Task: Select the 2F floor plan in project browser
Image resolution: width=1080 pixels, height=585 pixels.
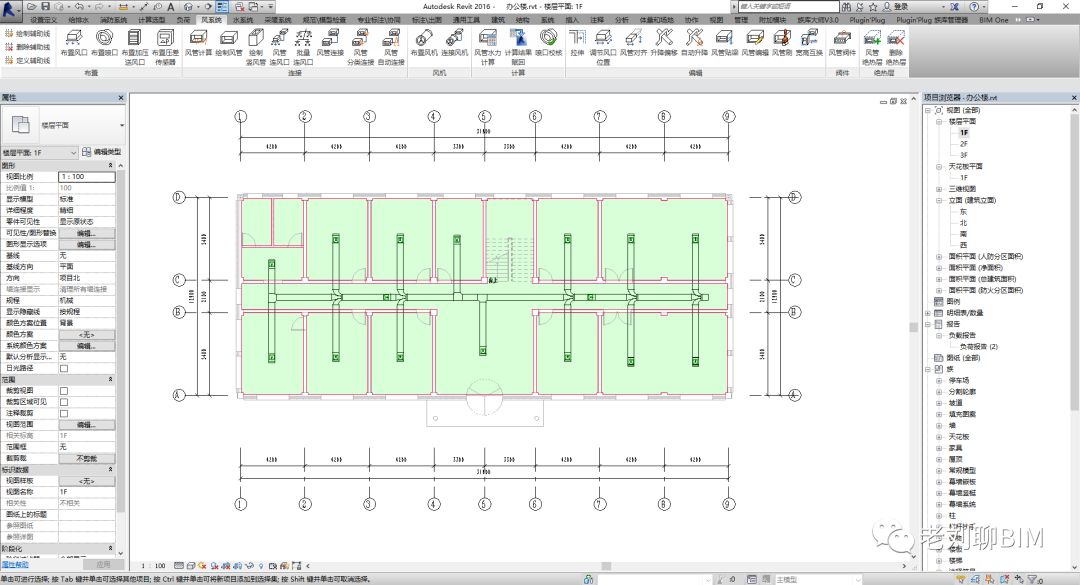Action: [964, 144]
